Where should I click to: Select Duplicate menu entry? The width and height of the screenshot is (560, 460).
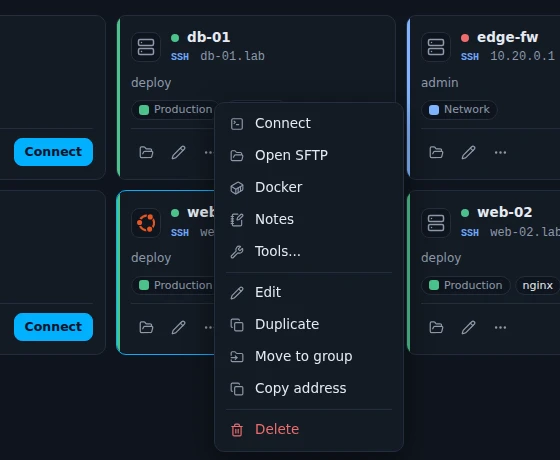(x=309, y=325)
